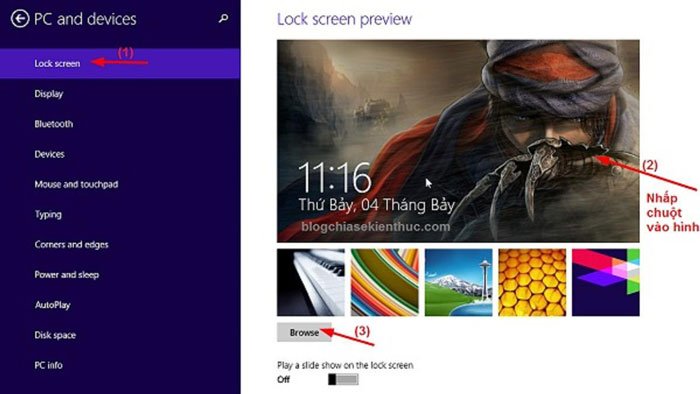Toggle slide show on lock screen
This screenshot has width=700, height=394.
click(343, 379)
